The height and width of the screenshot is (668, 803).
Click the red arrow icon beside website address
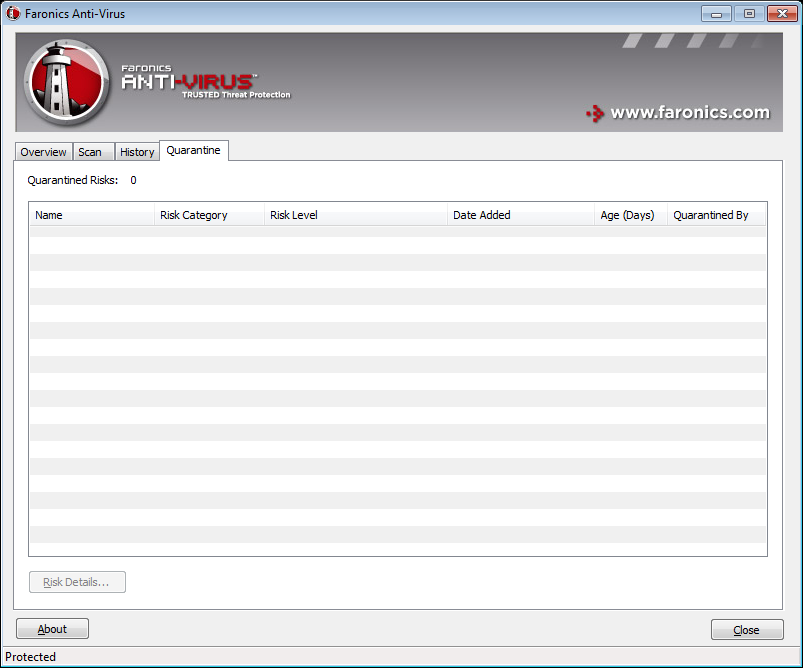tap(595, 113)
